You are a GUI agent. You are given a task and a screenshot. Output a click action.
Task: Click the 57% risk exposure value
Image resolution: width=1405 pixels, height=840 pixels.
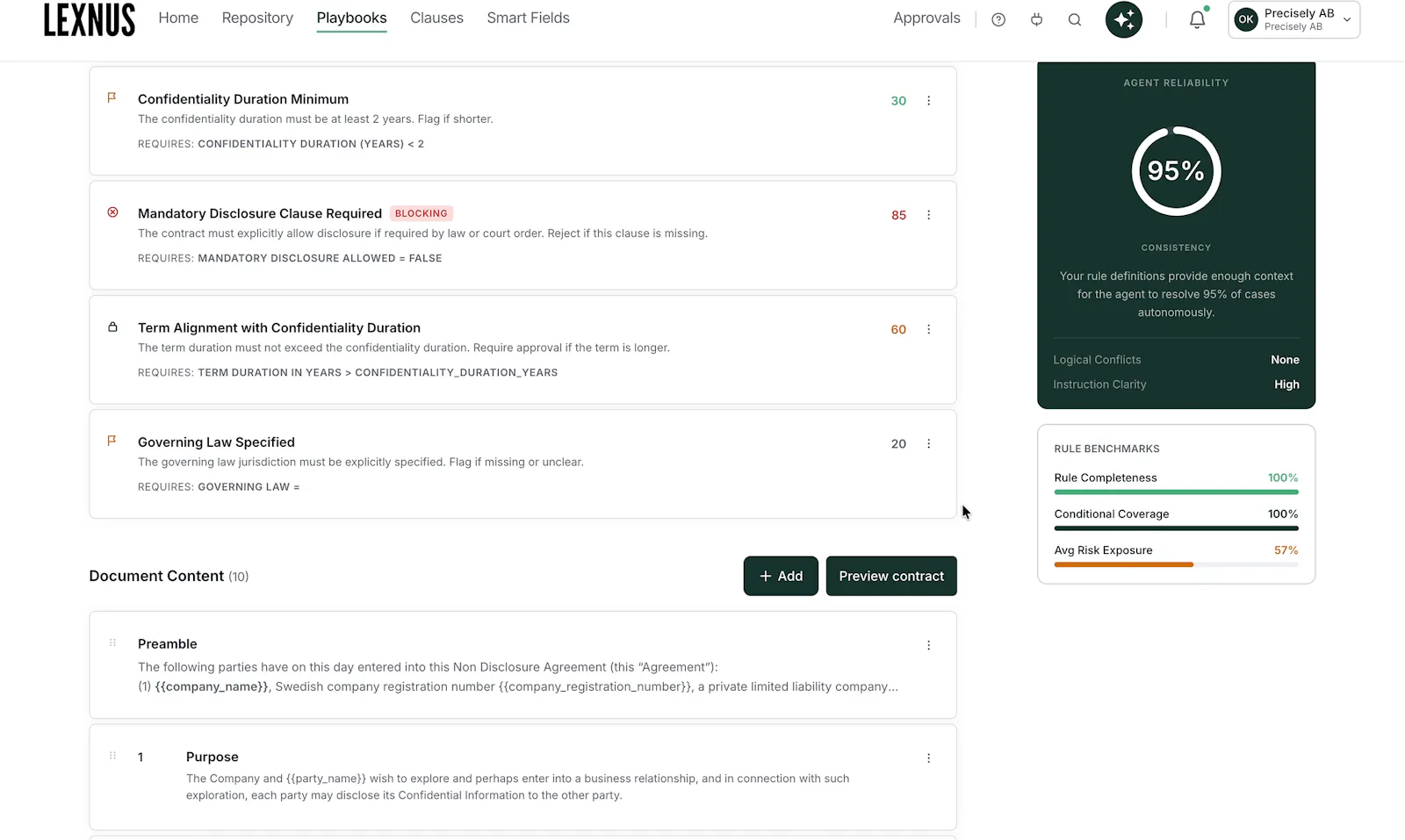pos(1286,550)
